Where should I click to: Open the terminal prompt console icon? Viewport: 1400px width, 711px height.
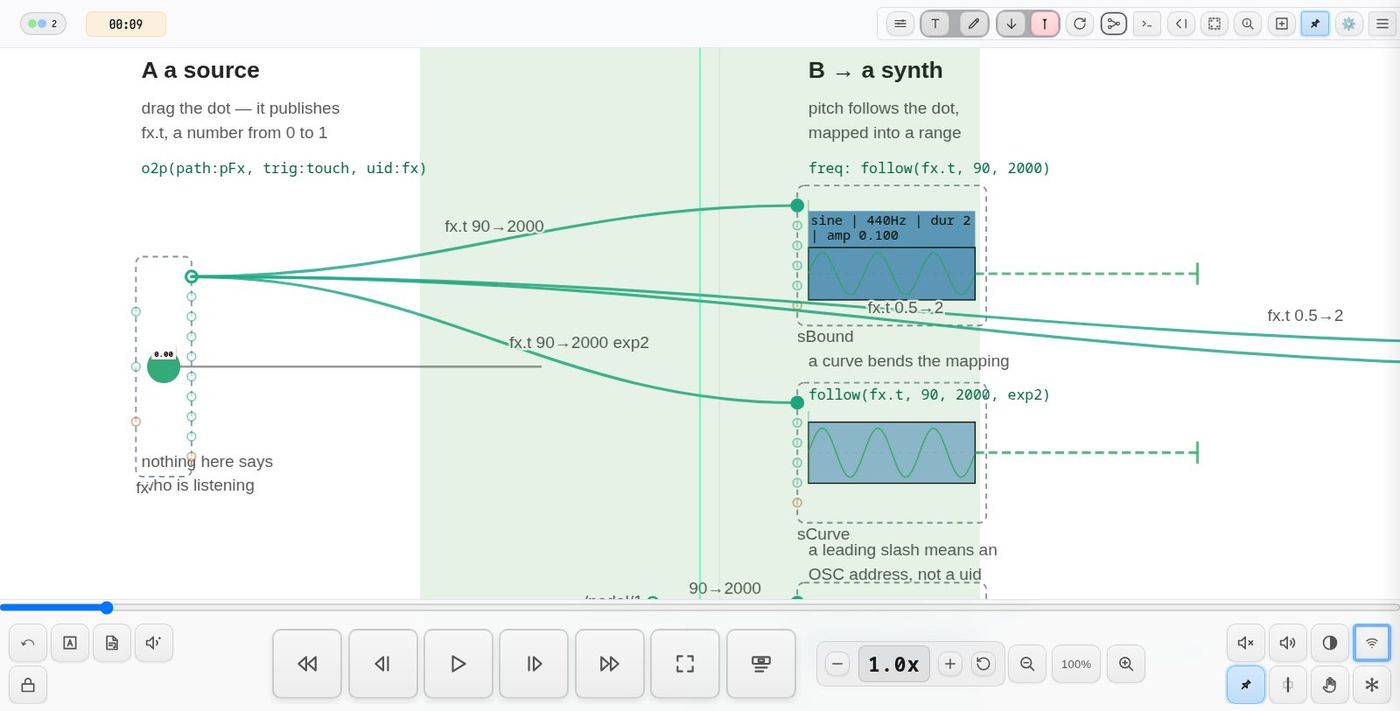pyautogui.click(x=1147, y=24)
